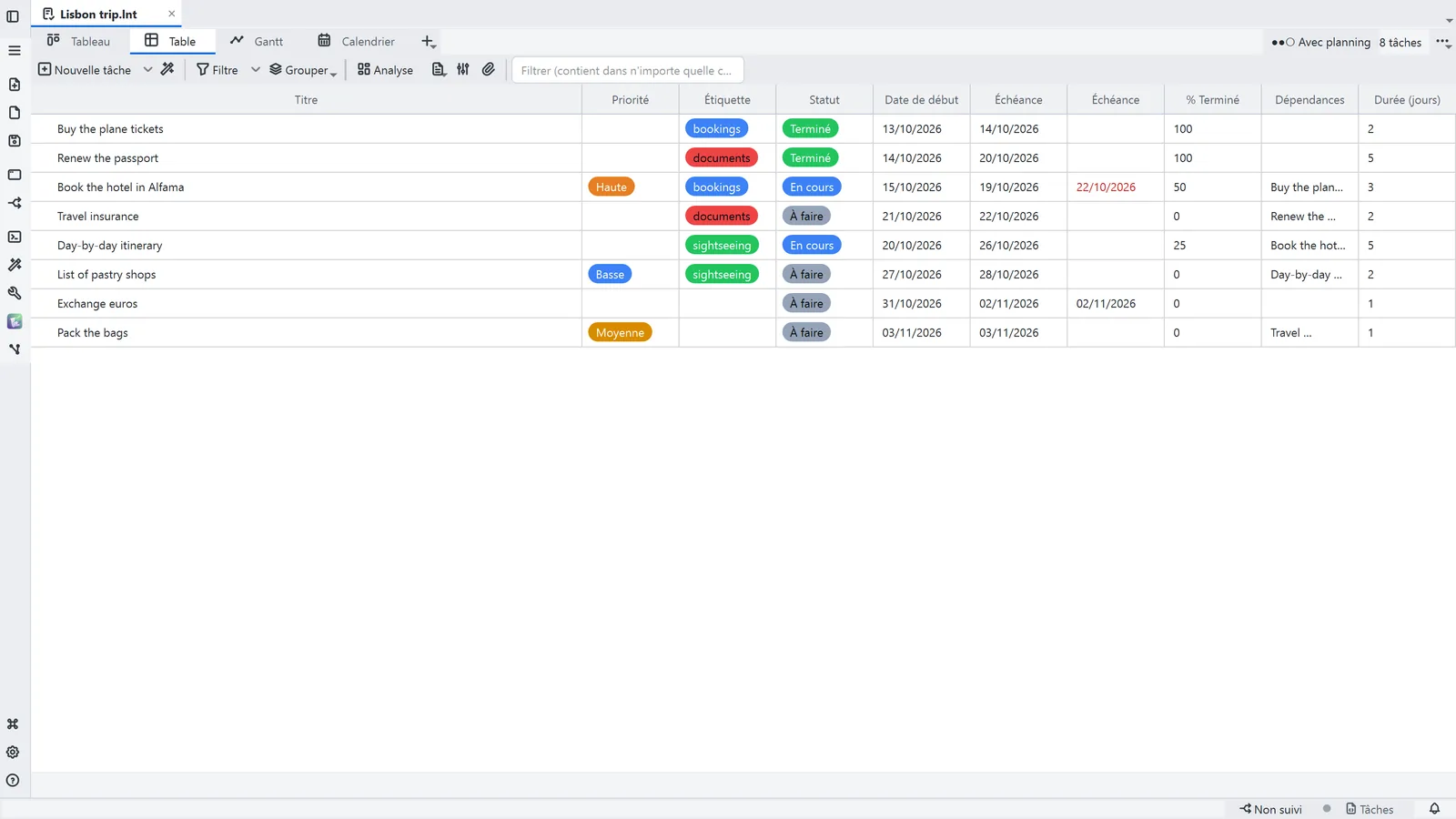Open the add view plus dropdown

click(x=429, y=42)
